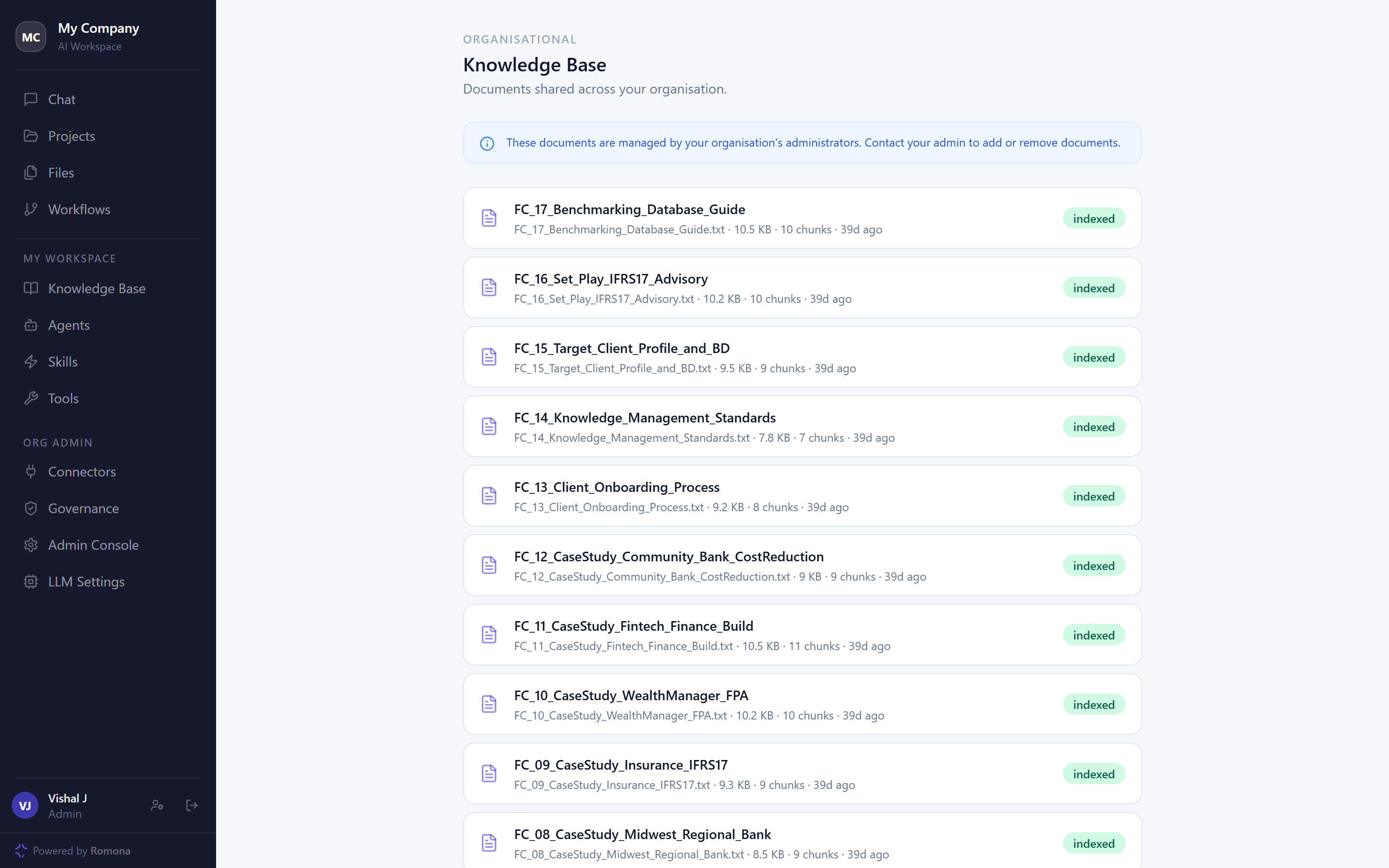Click the MC company avatar
The image size is (1389, 868).
[31, 37]
